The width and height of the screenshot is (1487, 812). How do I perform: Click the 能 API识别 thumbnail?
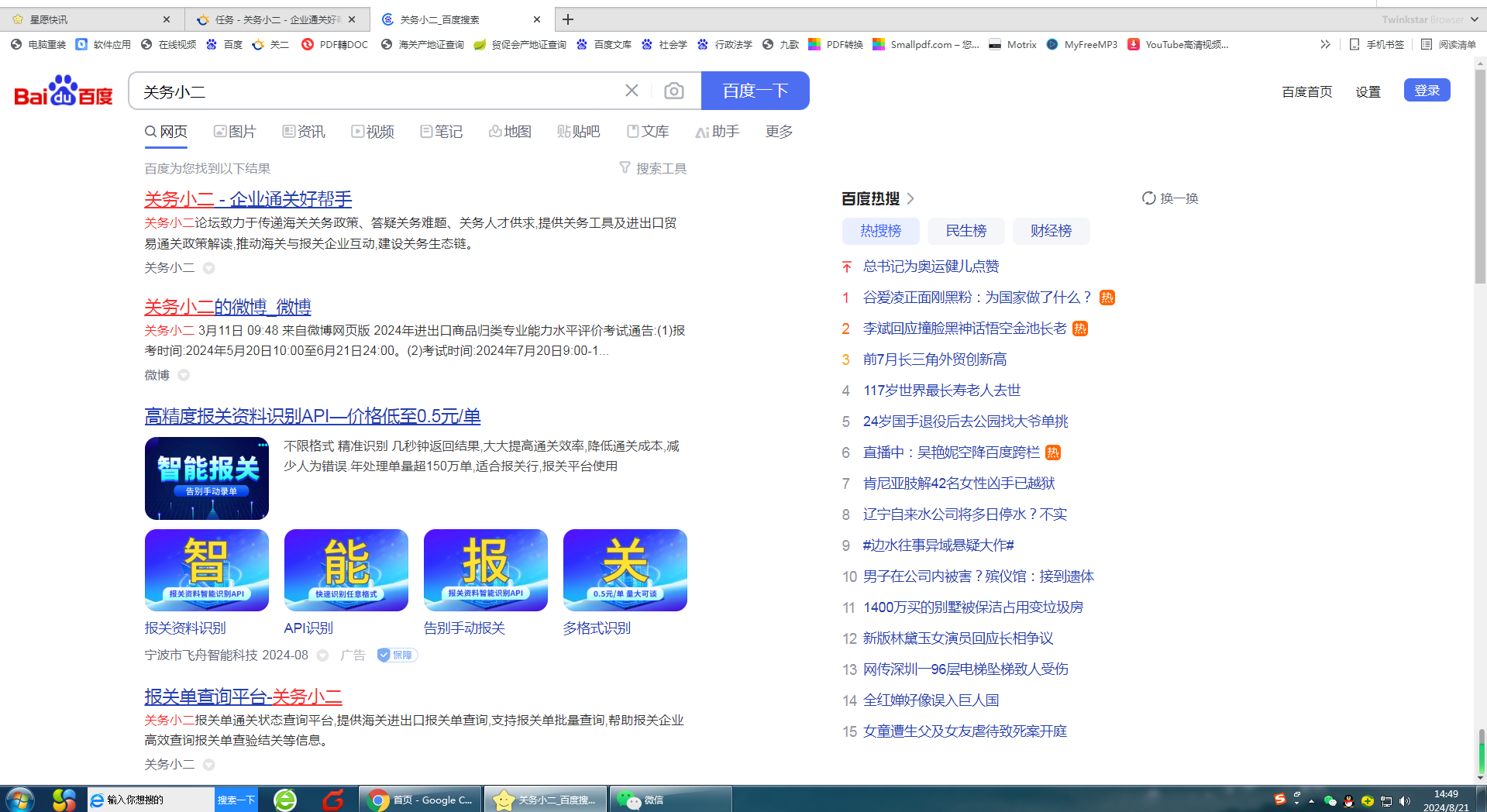(x=346, y=570)
